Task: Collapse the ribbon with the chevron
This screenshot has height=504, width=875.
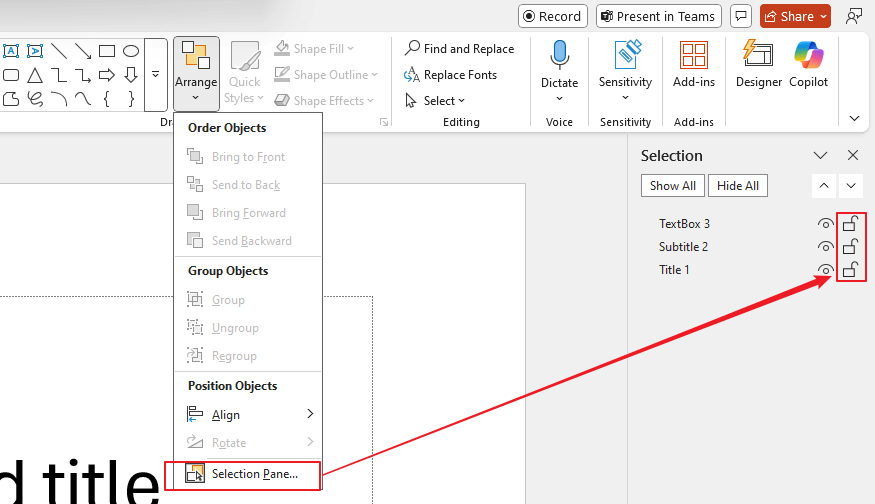Action: pos(854,118)
